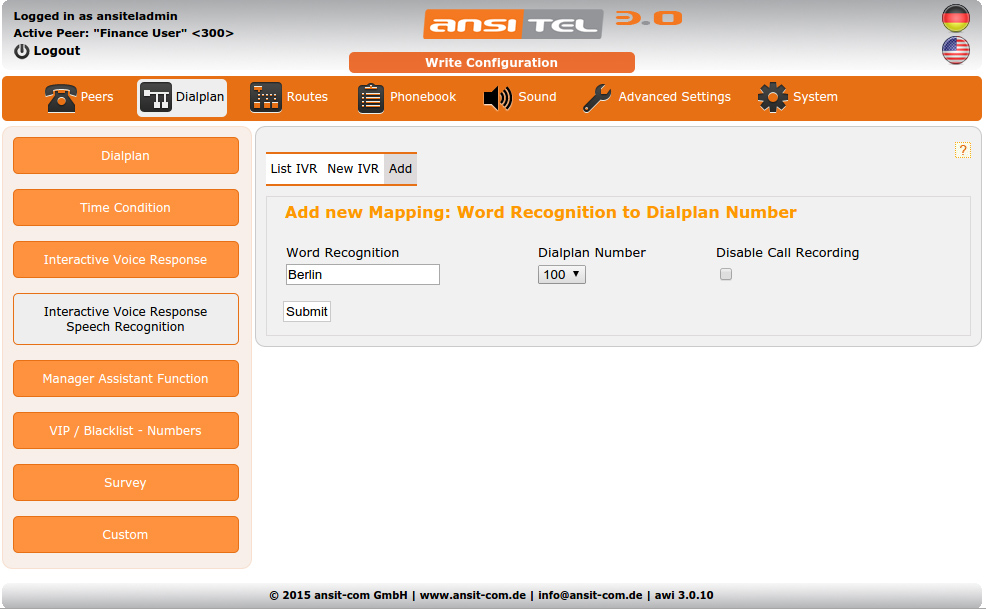Image resolution: width=986 pixels, height=609 pixels.
Task: Switch language with the German flag
Action: tap(955, 18)
